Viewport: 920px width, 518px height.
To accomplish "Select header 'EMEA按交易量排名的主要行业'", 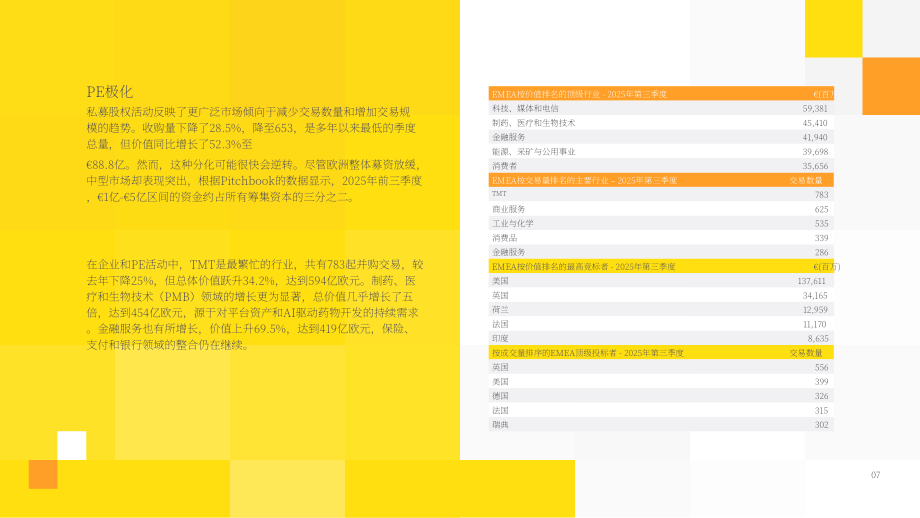I will 584,180.
